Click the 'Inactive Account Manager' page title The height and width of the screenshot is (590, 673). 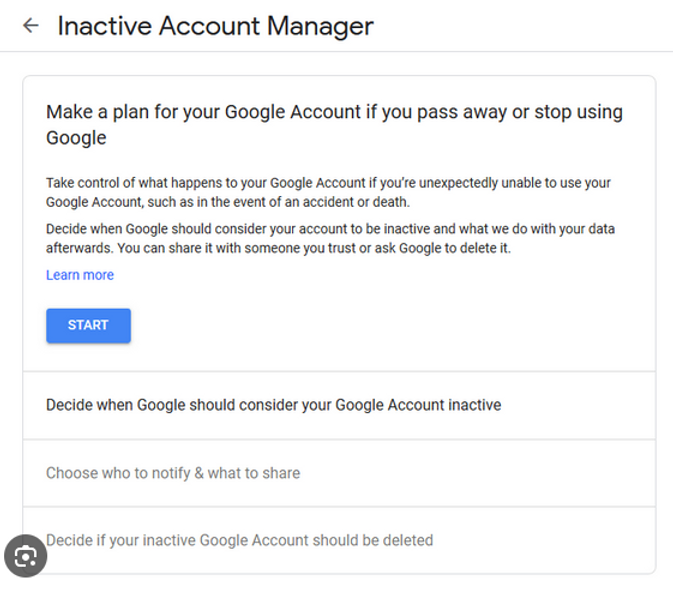[215, 26]
